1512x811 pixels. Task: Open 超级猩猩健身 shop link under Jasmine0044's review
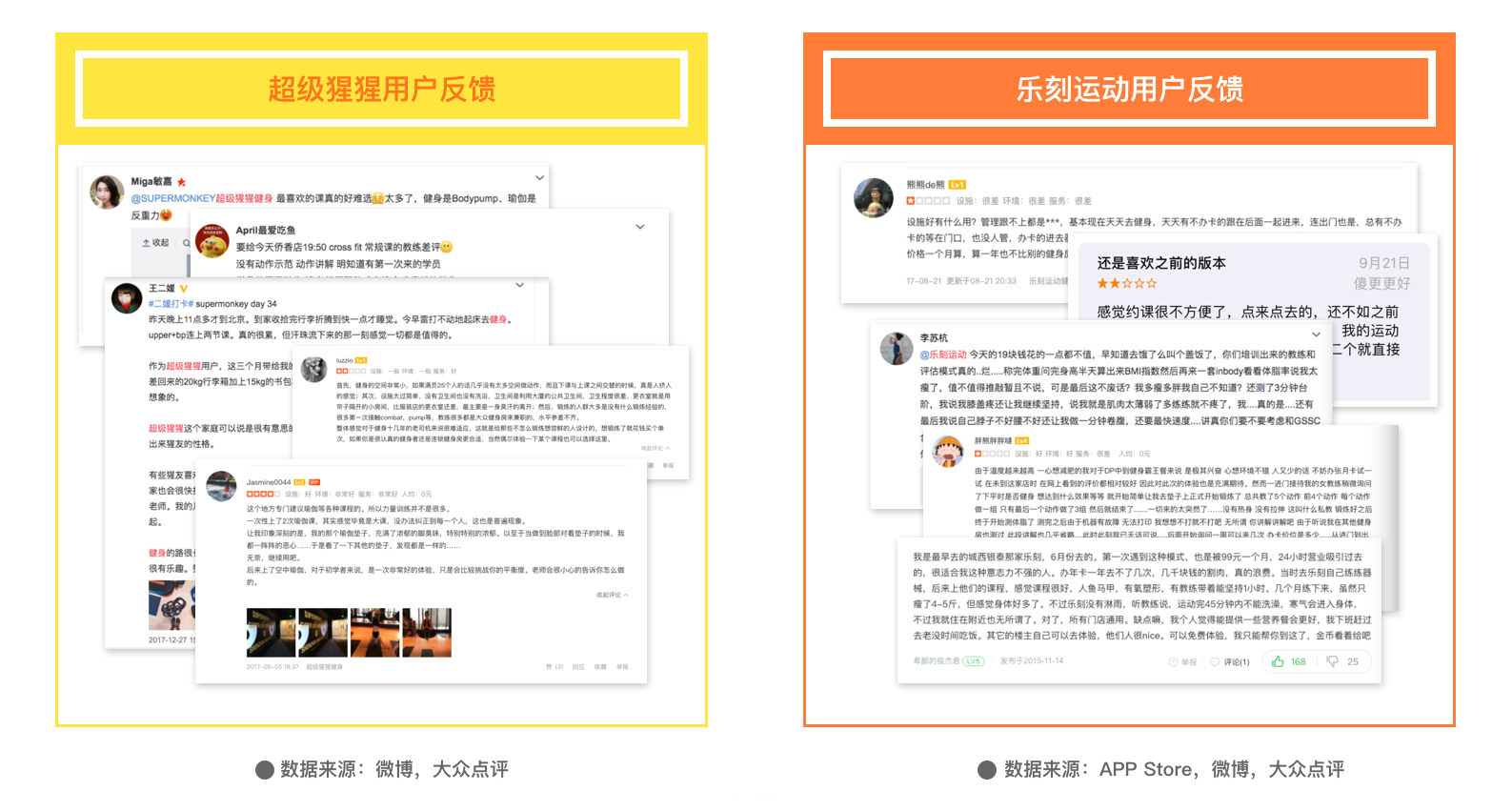pos(325,667)
